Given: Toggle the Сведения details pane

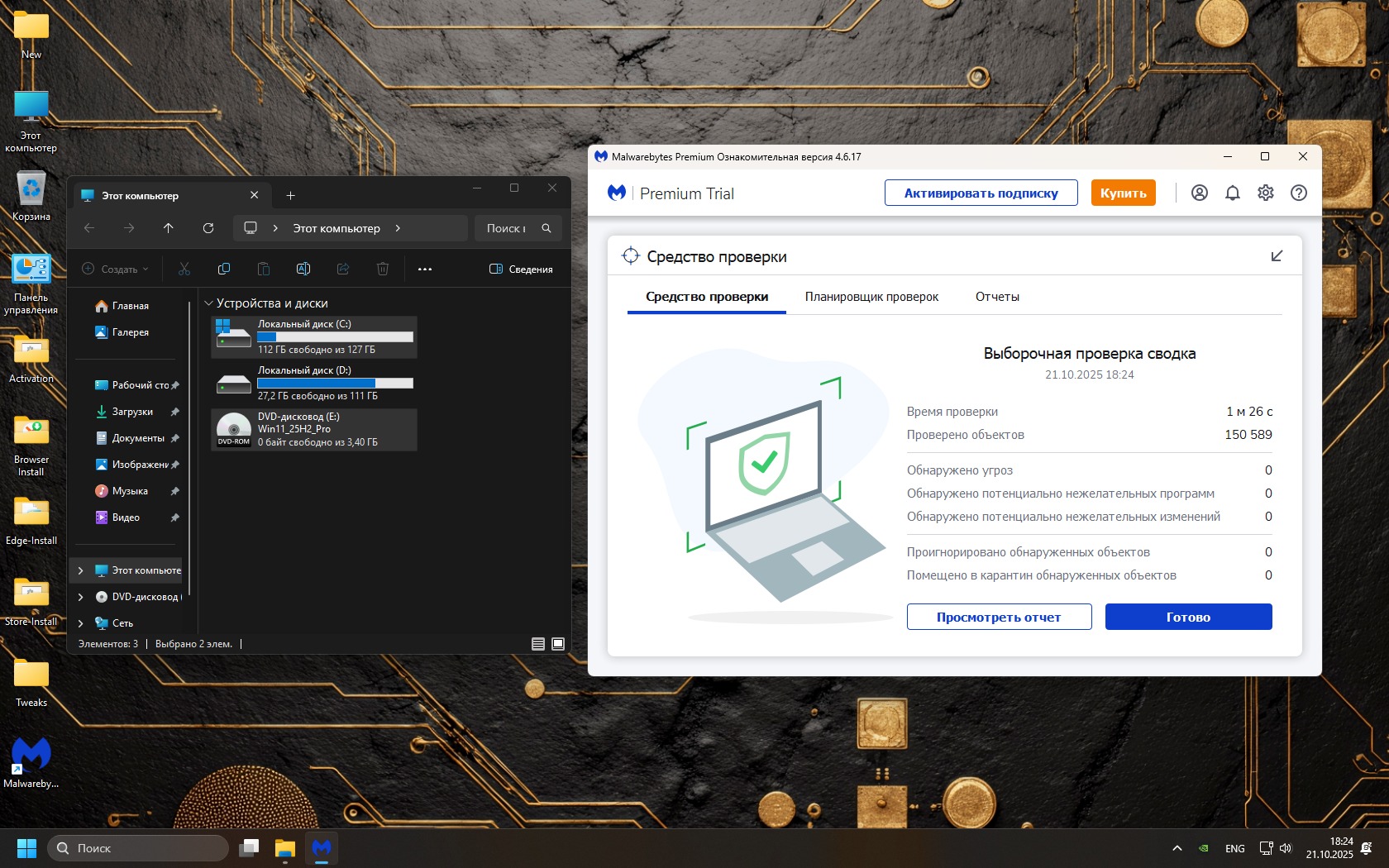Looking at the screenshot, I should click(x=521, y=269).
